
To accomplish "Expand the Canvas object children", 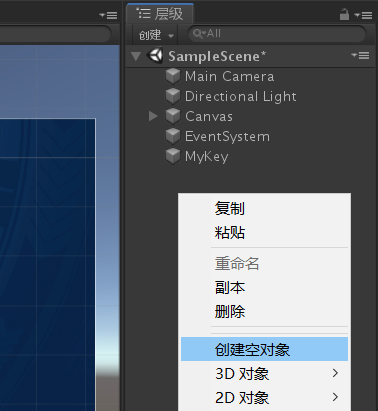I will [153, 116].
